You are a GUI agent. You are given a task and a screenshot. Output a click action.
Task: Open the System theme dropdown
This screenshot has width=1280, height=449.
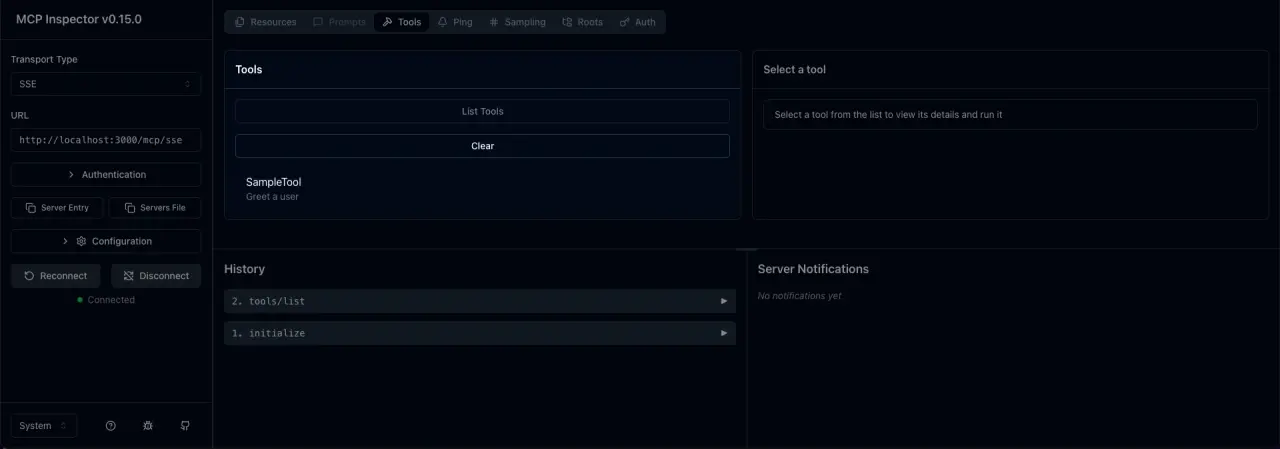[x=44, y=426]
